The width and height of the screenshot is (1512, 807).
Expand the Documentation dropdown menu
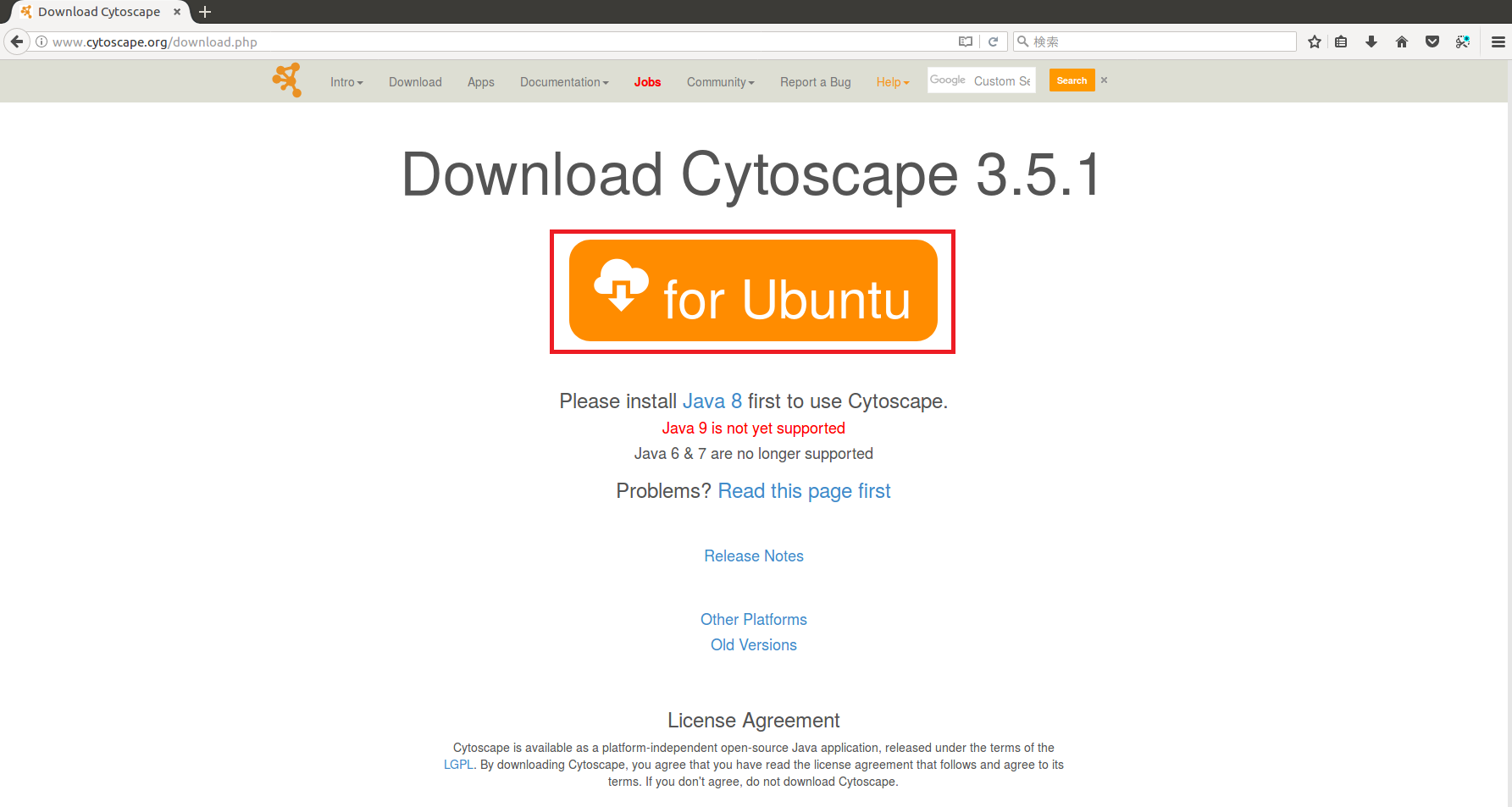564,82
